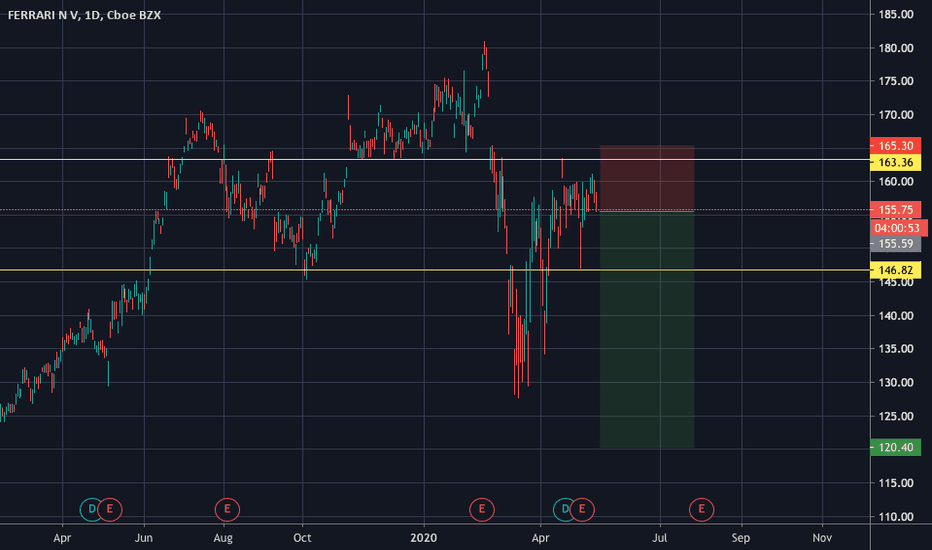Click the dividend D marker before Jun
This screenshot has height=550, width=932.
pos(92,509)
